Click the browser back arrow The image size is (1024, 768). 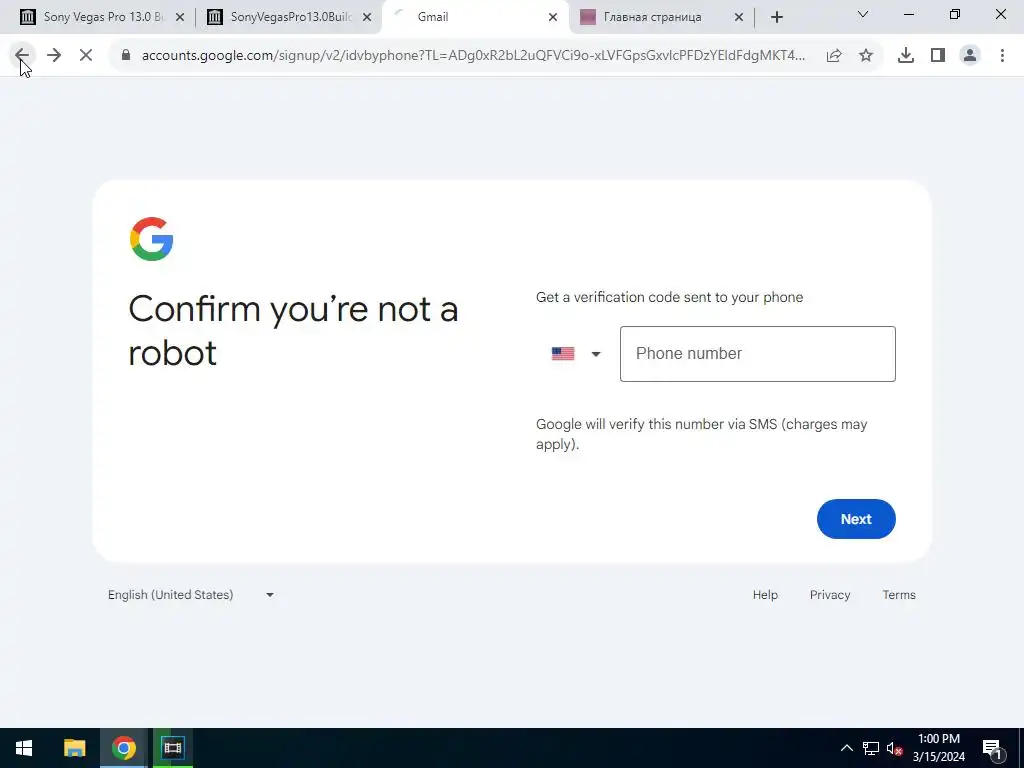pyautogui.click(x=22, y=55)
